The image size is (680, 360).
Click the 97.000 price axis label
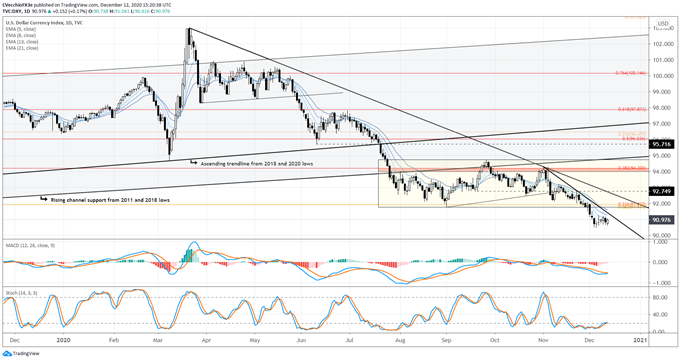coord(663,124)
